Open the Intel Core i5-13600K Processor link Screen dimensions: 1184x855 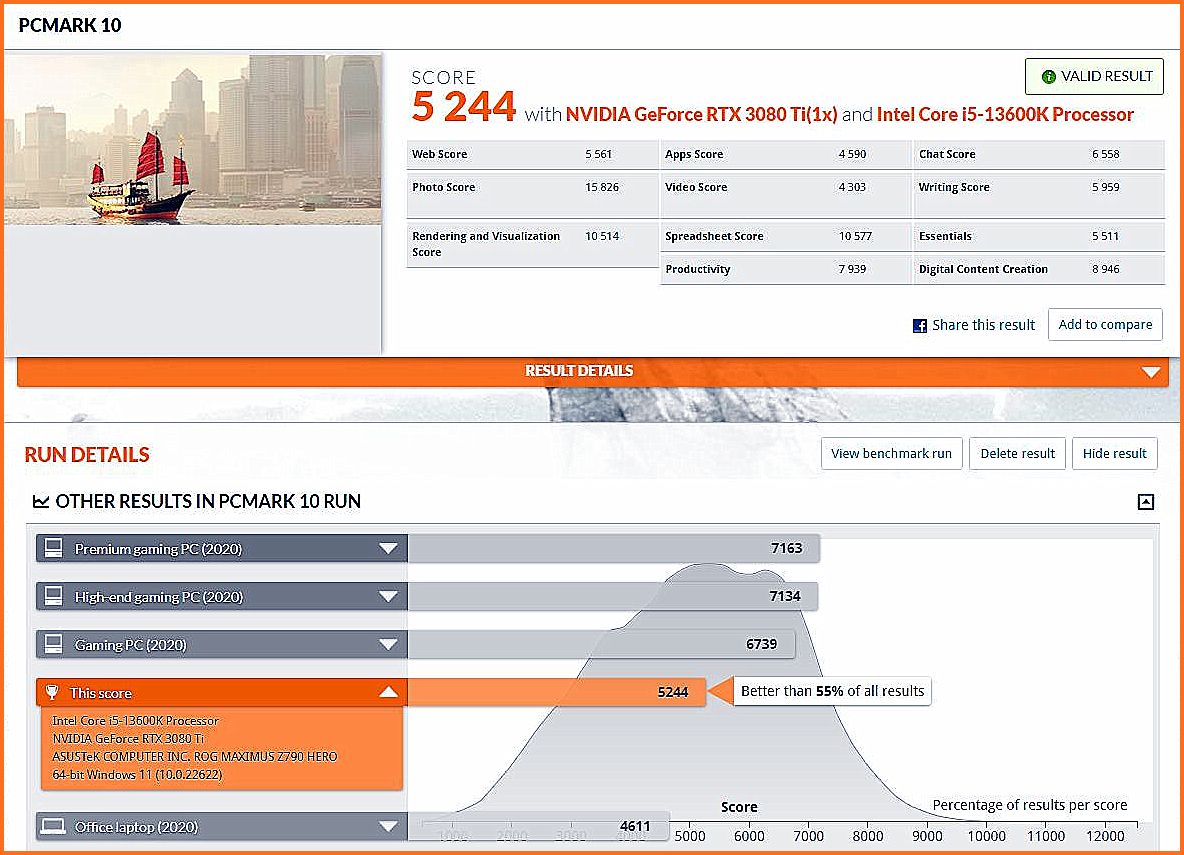pos(1005,114)
